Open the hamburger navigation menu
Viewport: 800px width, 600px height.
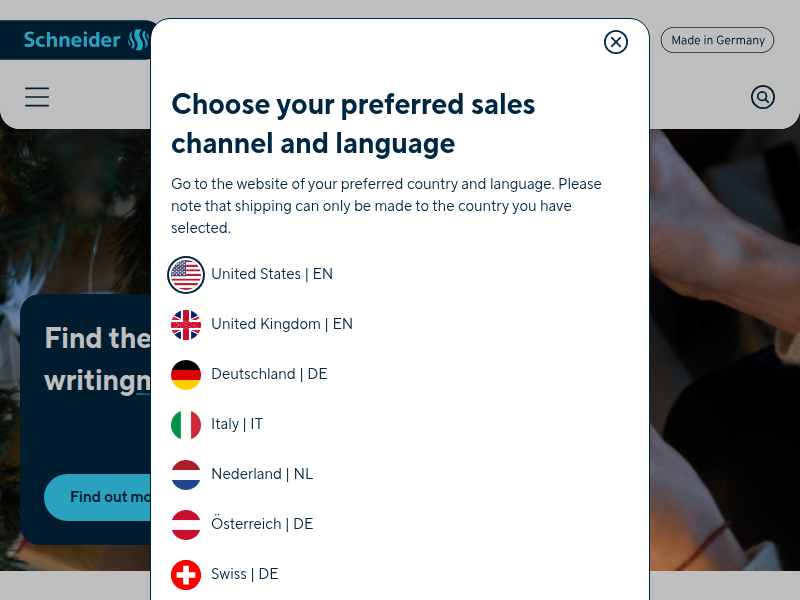point(37,97)
